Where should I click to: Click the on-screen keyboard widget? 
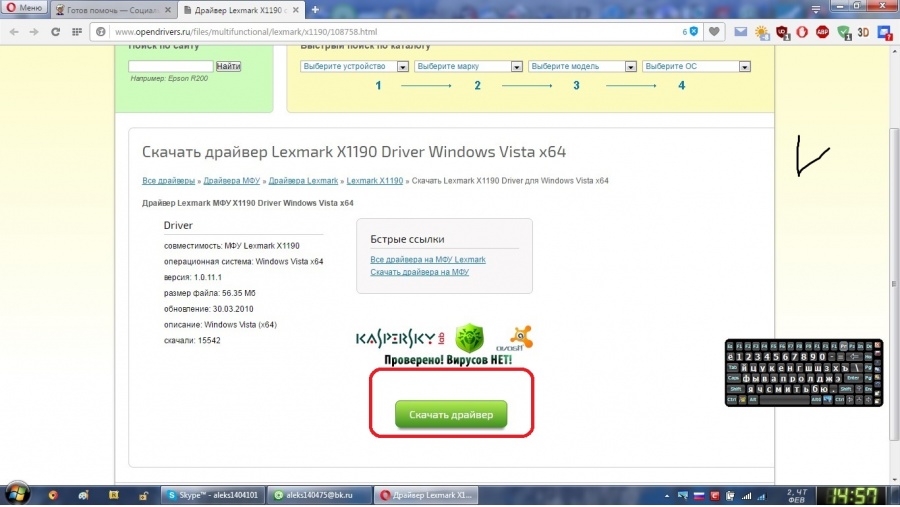tap(804, 373)
